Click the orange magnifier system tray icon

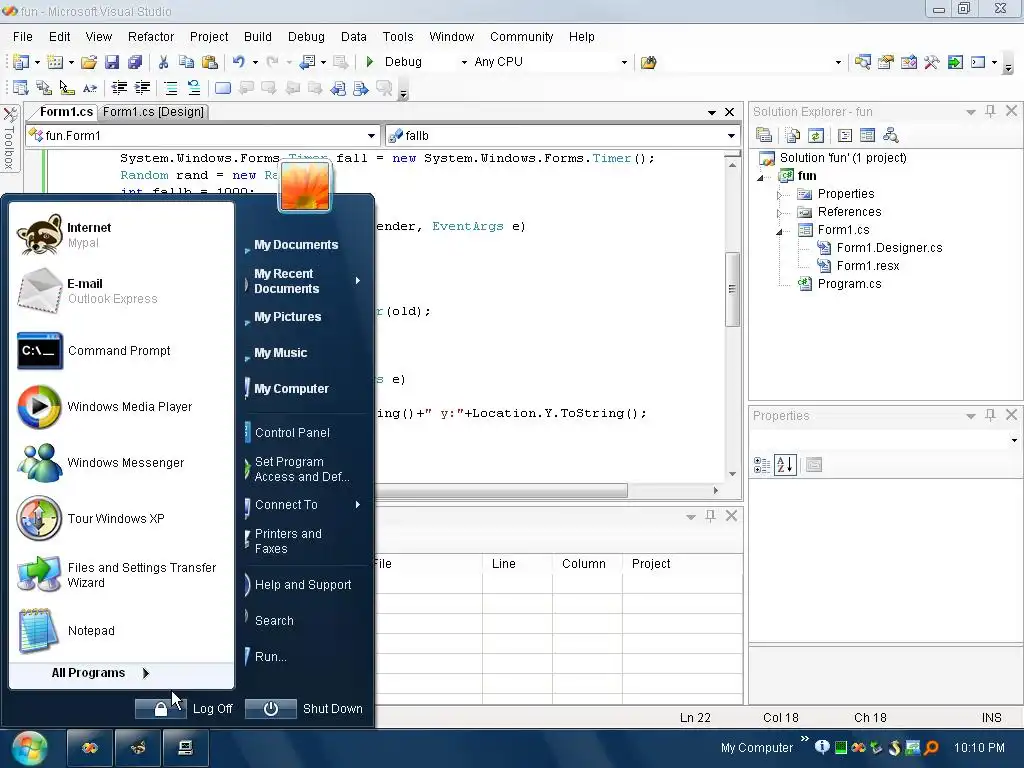point(932,748)
